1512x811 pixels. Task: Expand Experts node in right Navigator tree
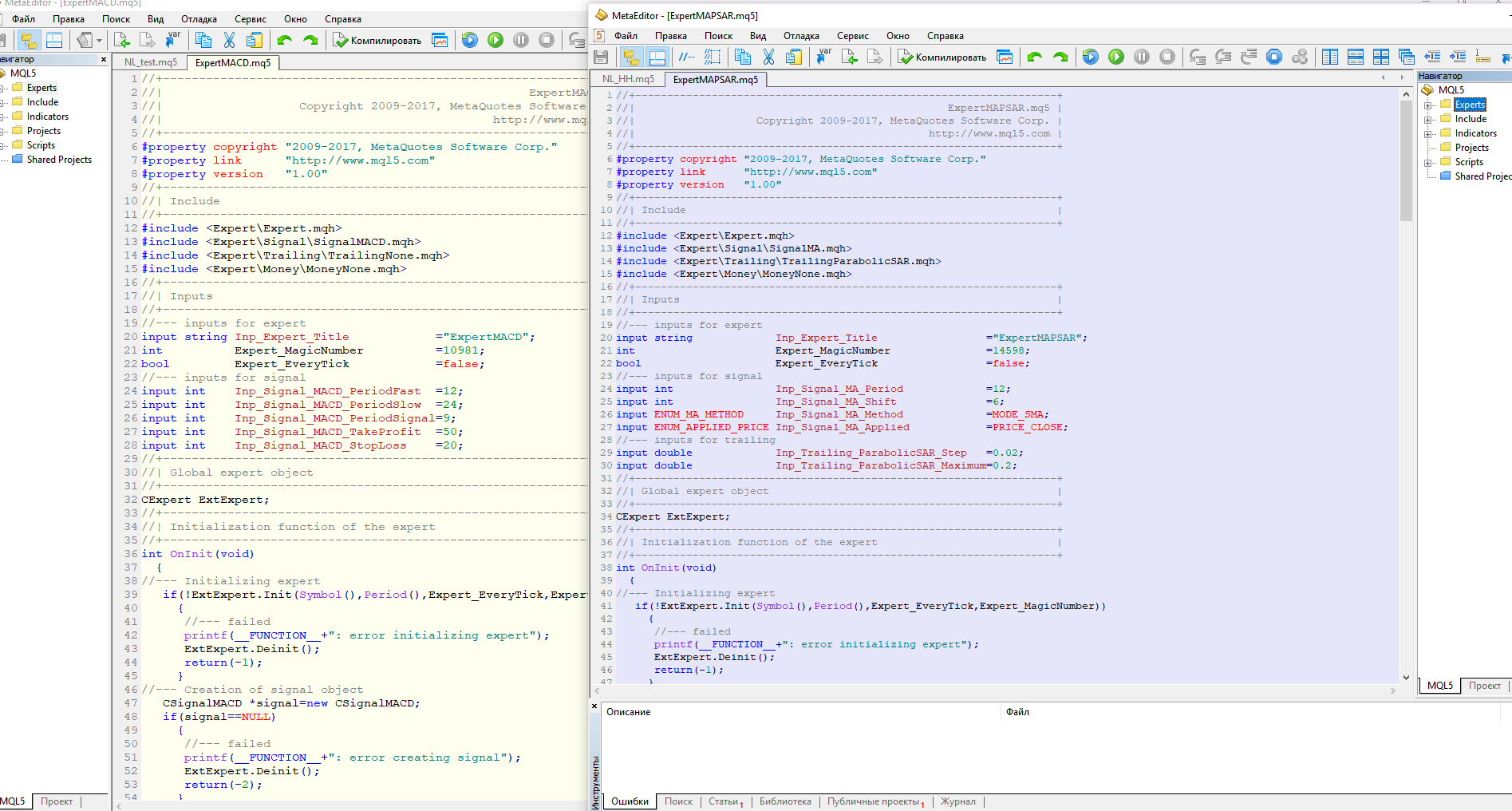tap(1428, 105)
